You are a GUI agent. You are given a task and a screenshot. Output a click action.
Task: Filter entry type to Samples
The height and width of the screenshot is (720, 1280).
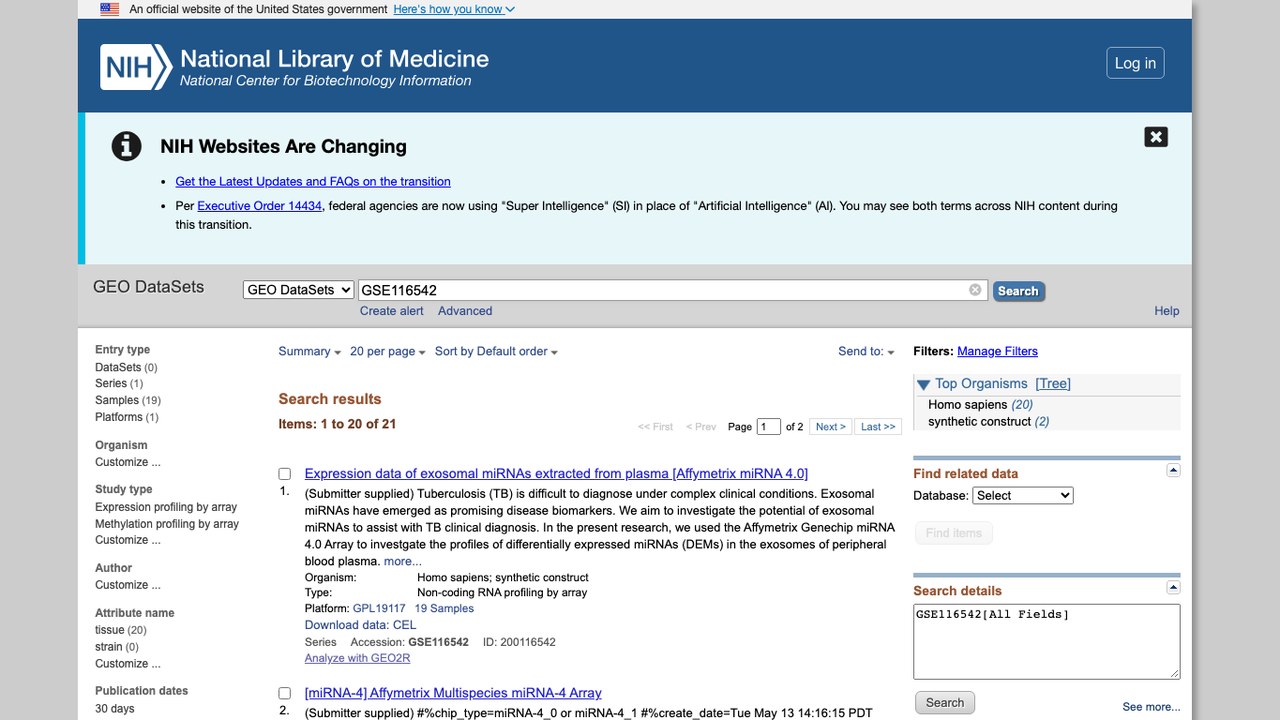[117, 400]
